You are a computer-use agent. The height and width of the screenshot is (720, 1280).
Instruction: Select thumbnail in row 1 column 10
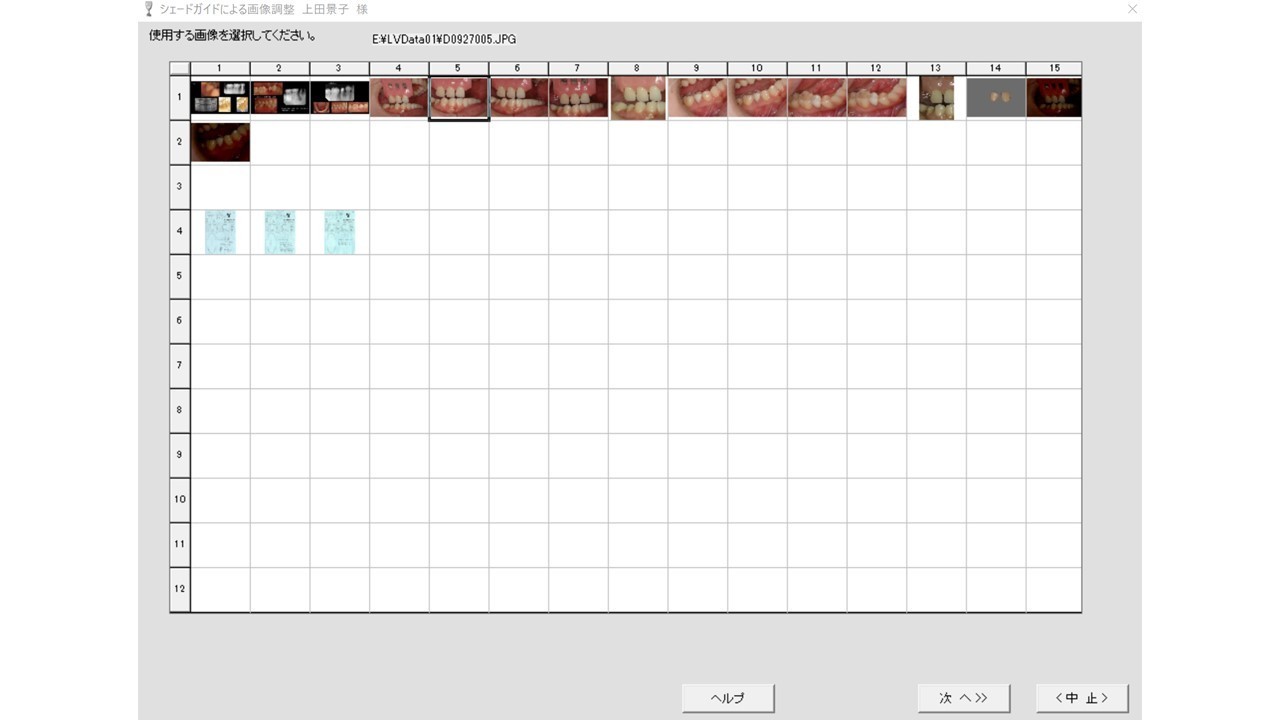(x=757, y=98)
